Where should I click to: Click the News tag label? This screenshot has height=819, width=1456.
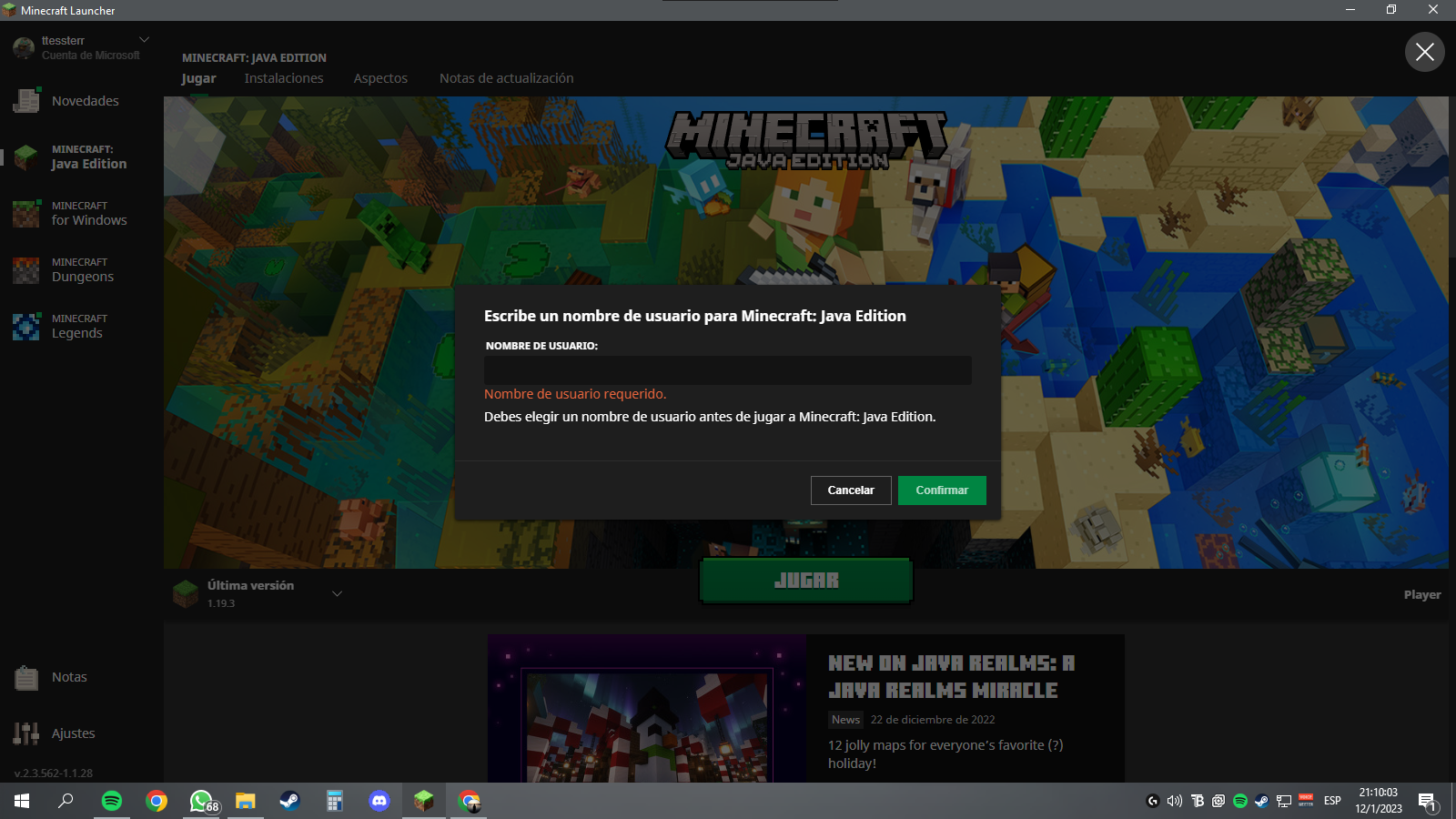pyautogui.click(x=845, y=720)
